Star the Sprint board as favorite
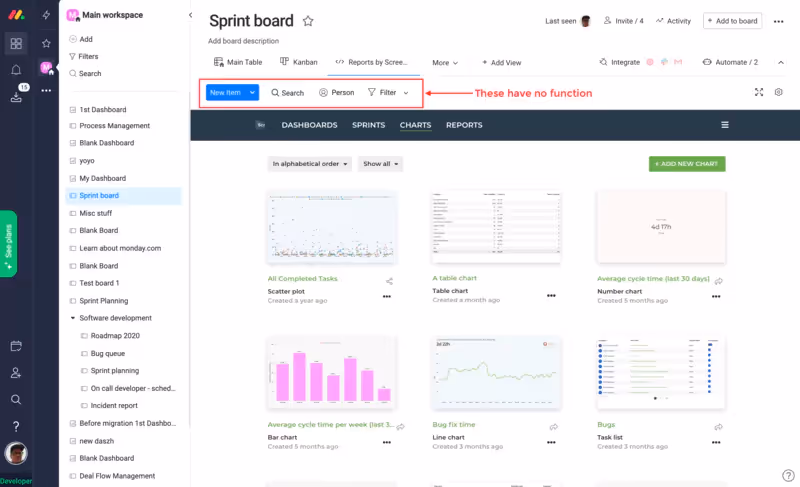This screenshot has height=487, width=800. click(308, 21)
